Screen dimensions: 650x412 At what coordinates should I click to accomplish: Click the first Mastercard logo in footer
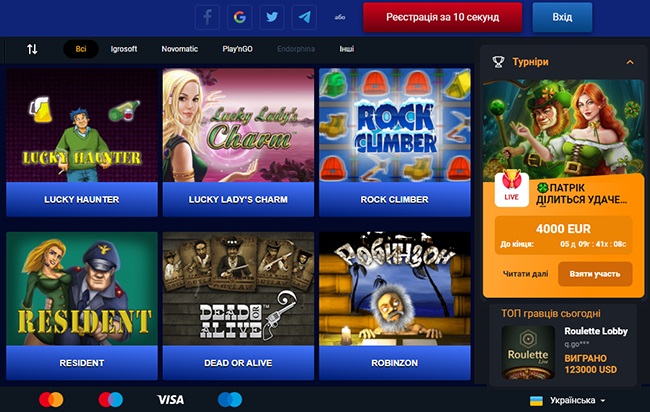(51, 400)
